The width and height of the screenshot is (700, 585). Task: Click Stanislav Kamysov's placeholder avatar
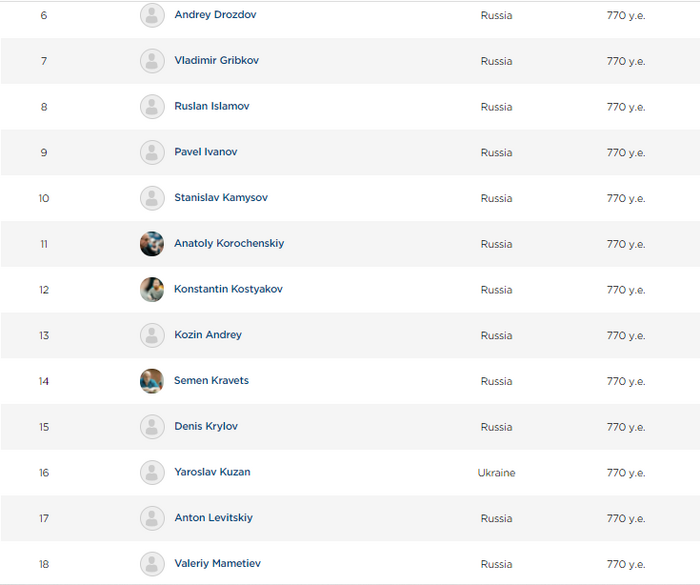click(x=152, y=198)
